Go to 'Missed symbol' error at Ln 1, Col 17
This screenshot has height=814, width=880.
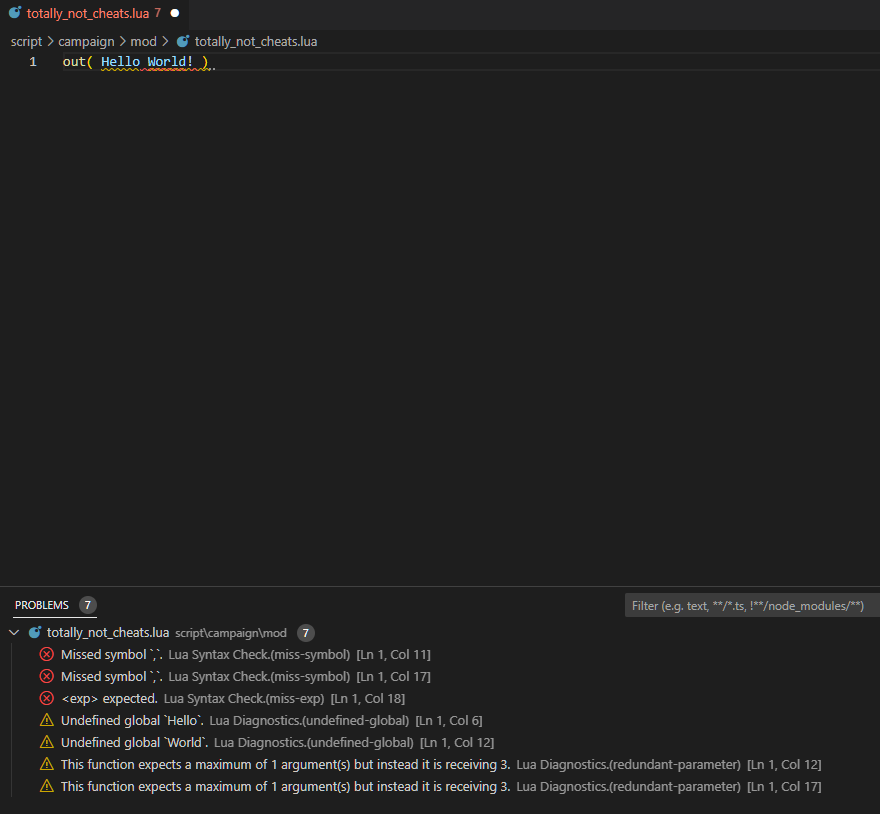click(x=440, y=676)
